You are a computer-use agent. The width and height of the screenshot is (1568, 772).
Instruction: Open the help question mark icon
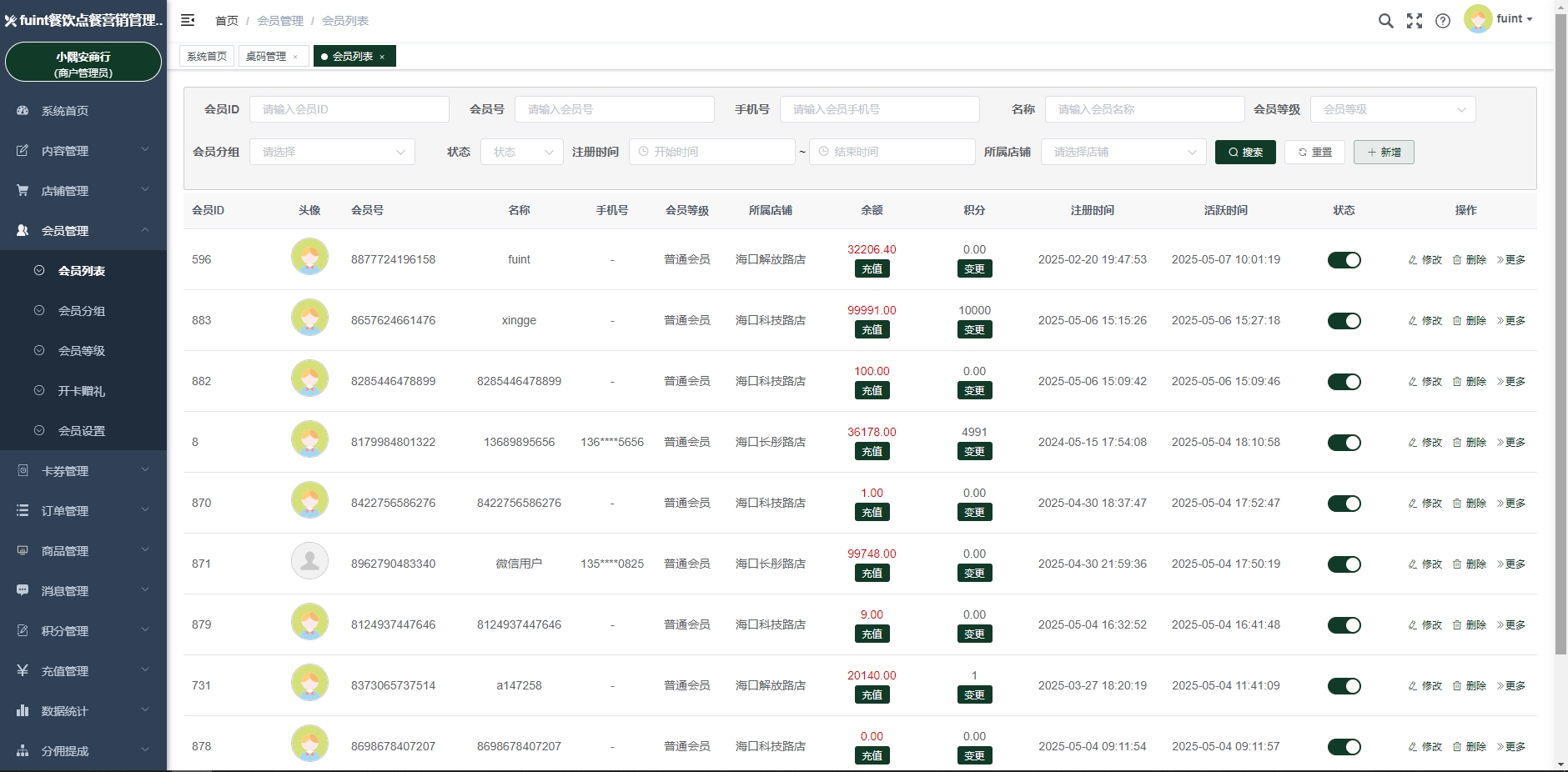(x=1443, y=21)
